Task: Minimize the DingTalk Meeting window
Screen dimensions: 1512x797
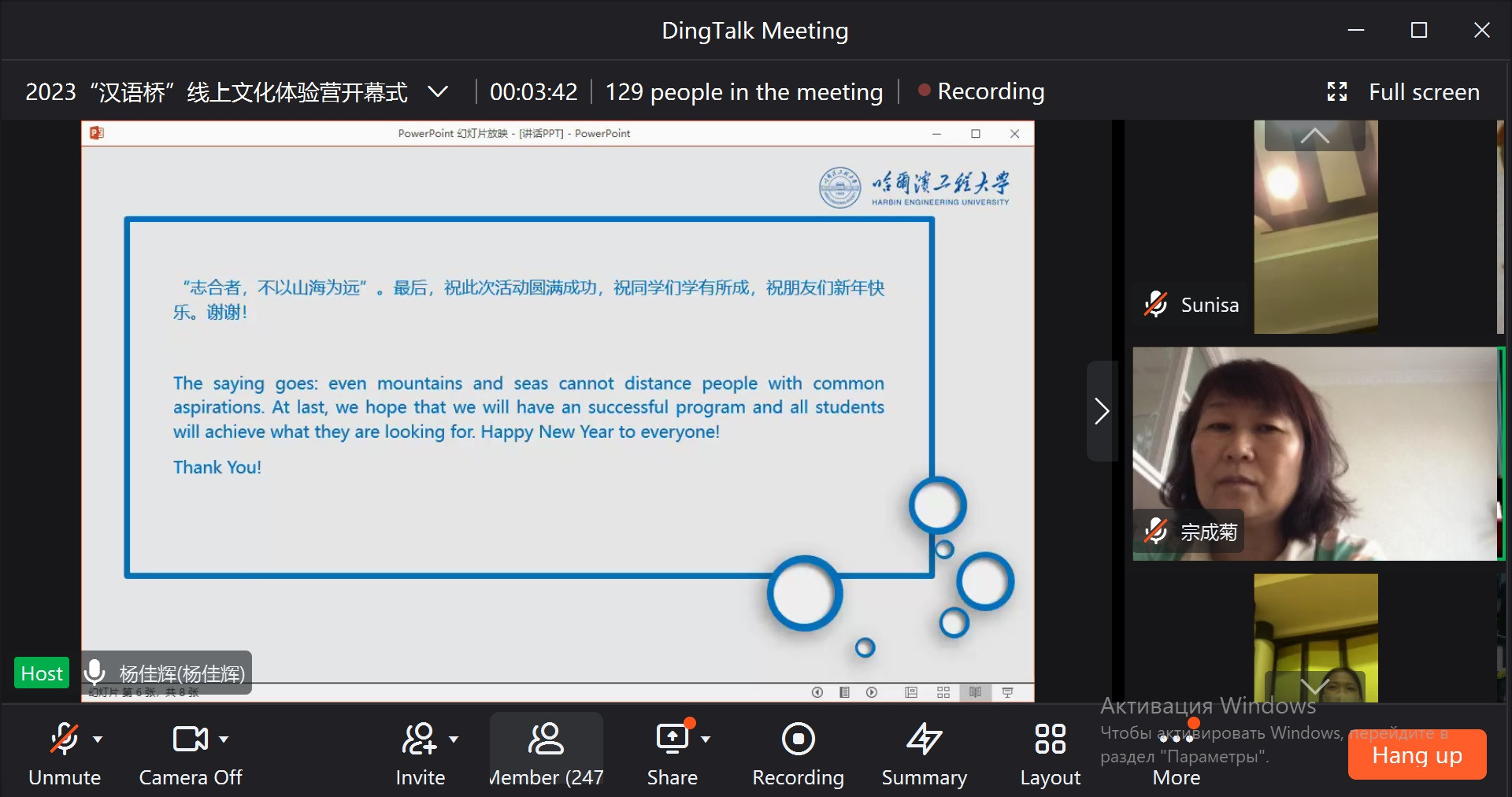Action: click(1356, 30)
